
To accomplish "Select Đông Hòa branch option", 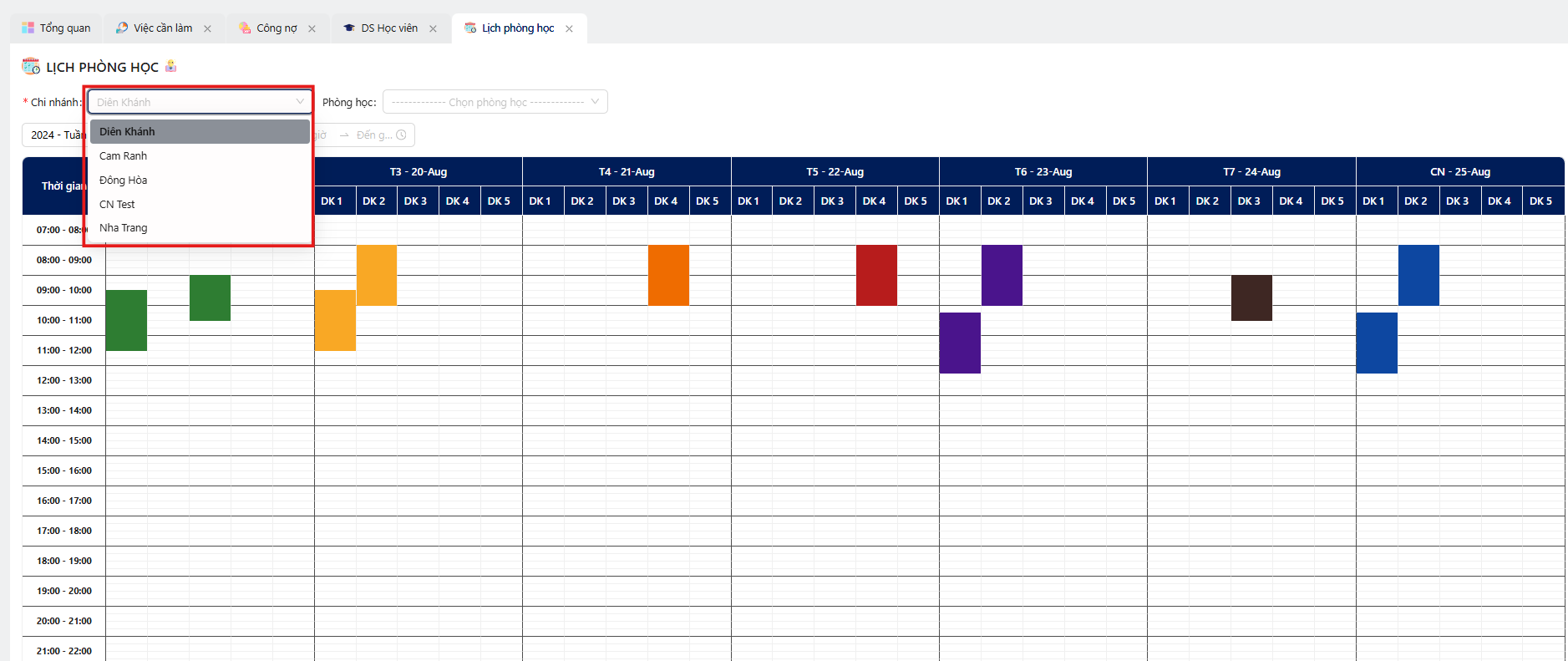I will click(x=200, y=180).
